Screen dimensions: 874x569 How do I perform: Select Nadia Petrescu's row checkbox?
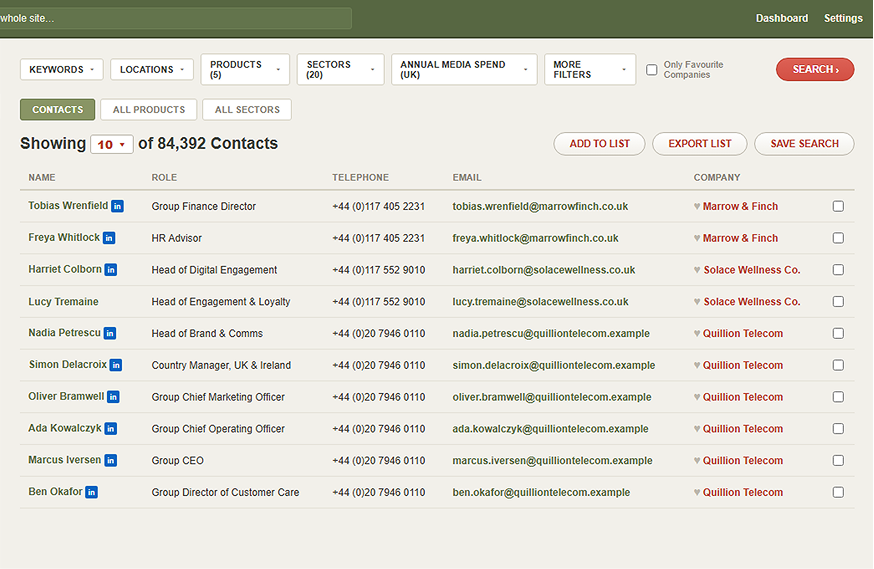838,333
